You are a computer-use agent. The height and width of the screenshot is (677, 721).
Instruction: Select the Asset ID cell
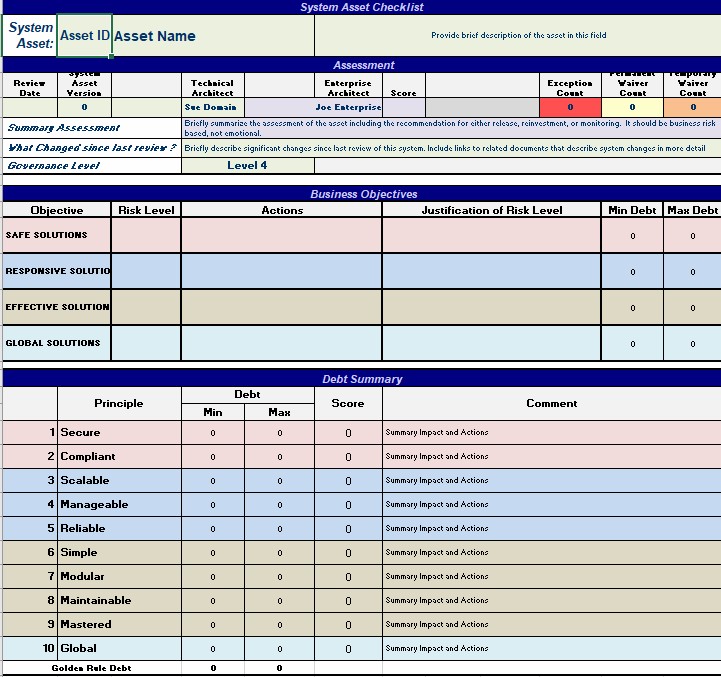[84, 36]
